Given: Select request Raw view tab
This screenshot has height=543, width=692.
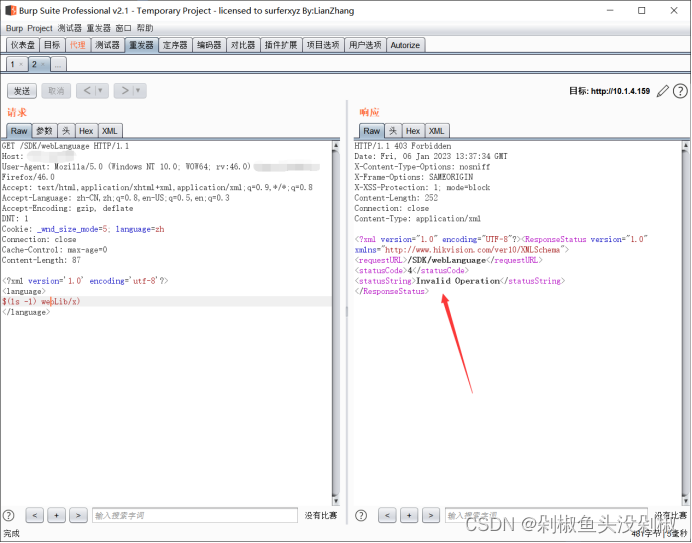Looking at the screenshot, I should tap(19, 131).
